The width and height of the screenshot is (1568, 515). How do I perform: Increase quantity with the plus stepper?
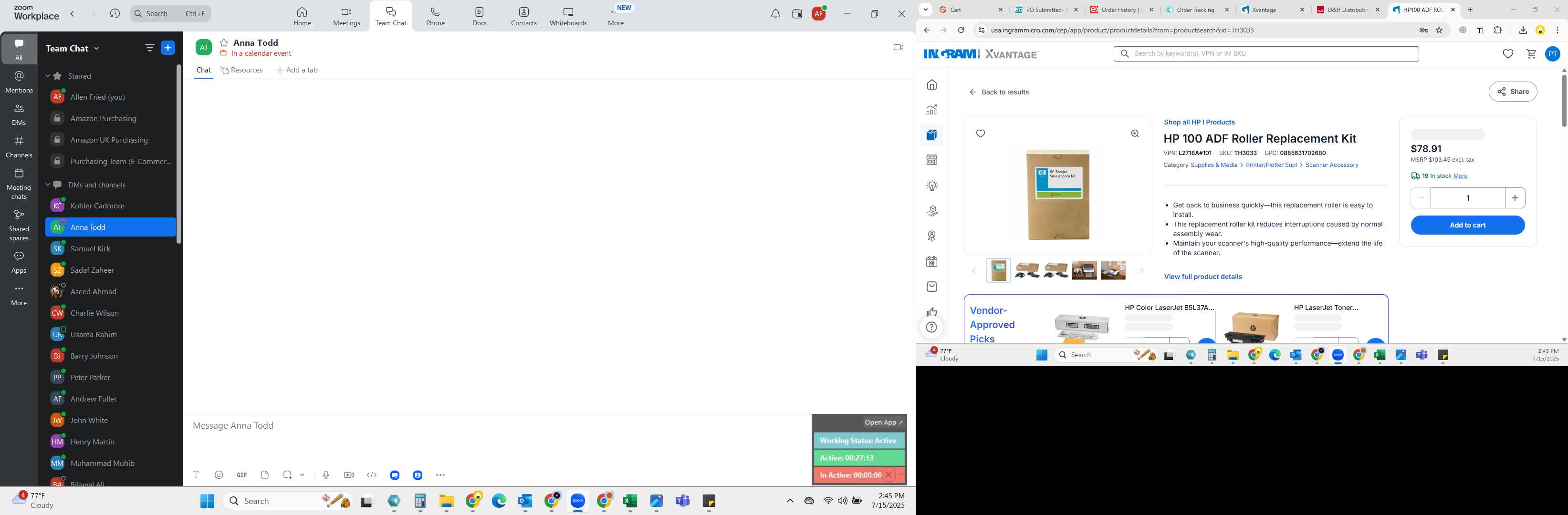pos(1515,197)
